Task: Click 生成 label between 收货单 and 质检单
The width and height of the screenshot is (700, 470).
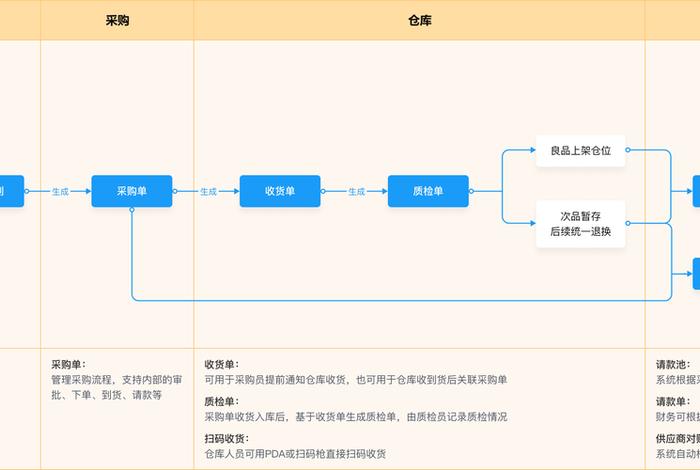Action: (356, 191)
